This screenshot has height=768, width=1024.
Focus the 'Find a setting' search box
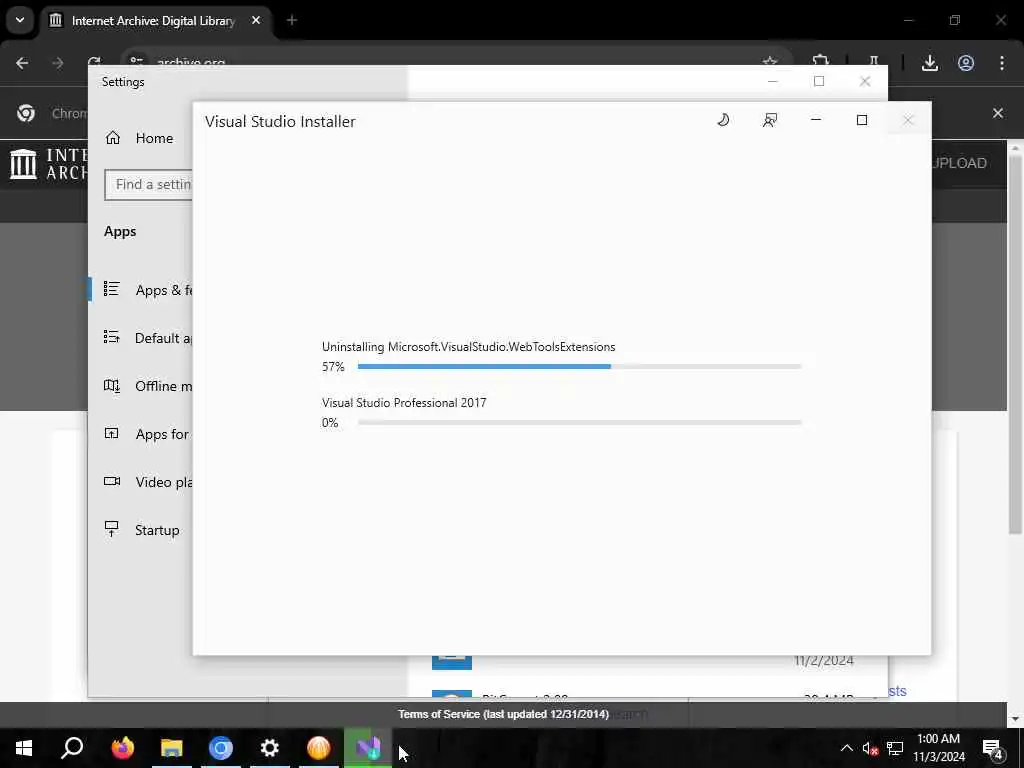coord(149,185)
